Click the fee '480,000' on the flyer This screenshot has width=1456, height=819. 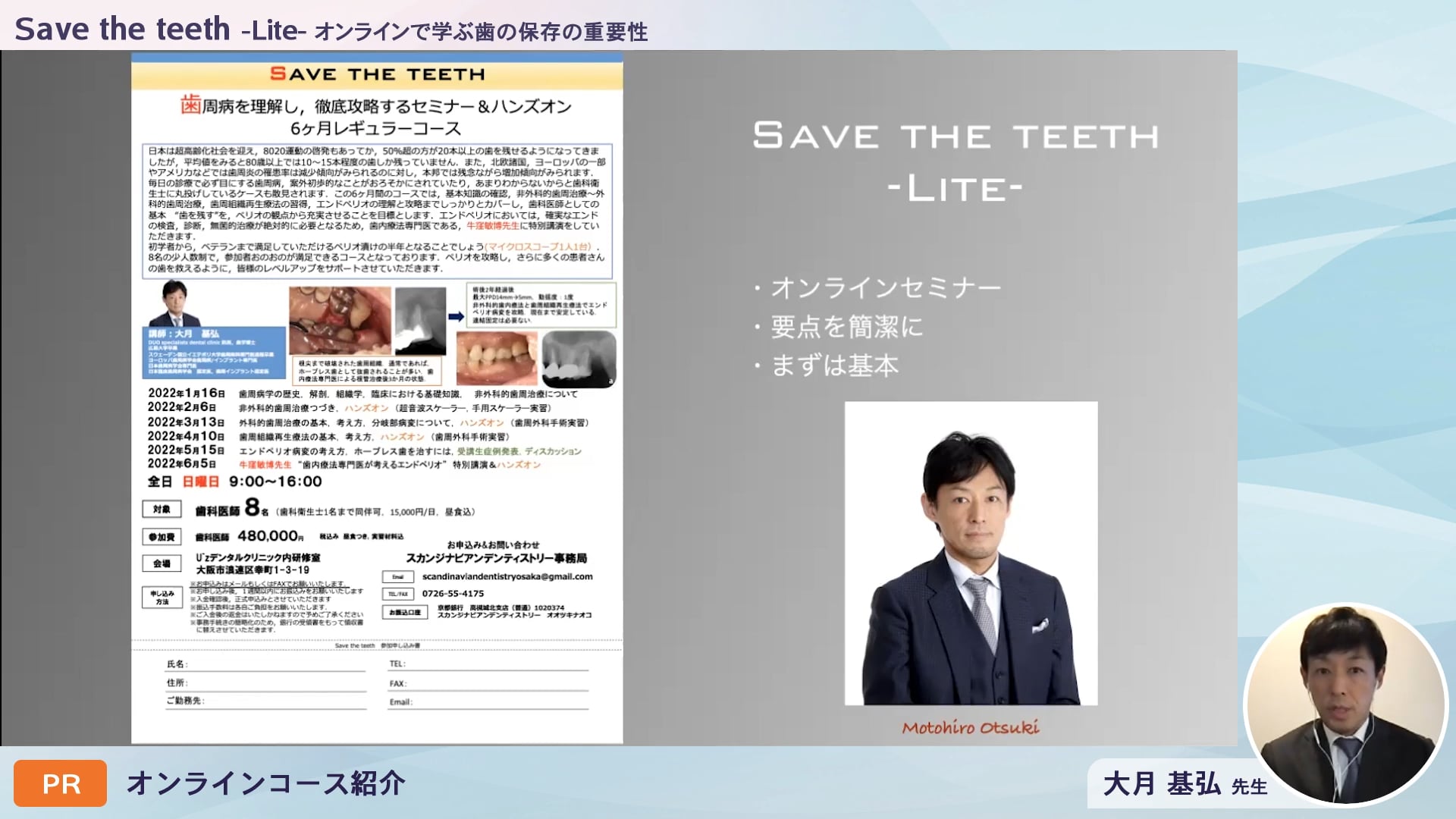point(268,536)
